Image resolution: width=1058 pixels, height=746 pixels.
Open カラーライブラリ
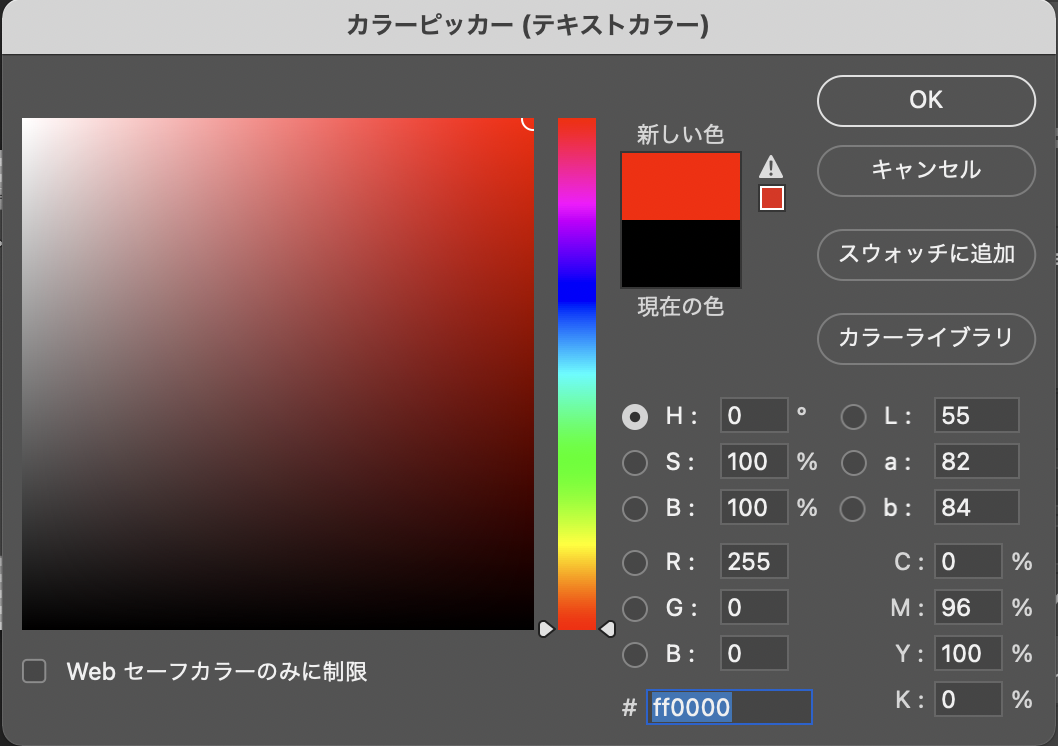tap(926, 338)
